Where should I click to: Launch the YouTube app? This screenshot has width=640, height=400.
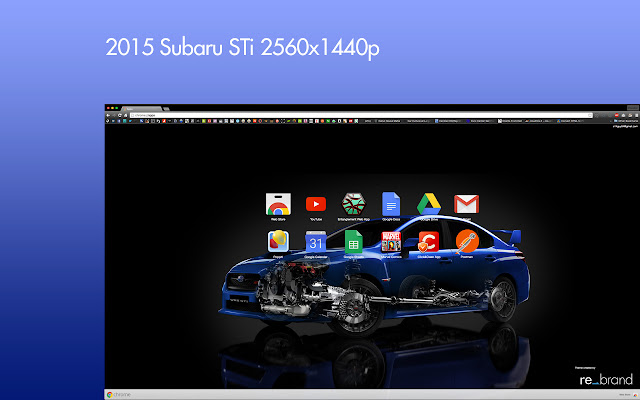pos(316,204)
